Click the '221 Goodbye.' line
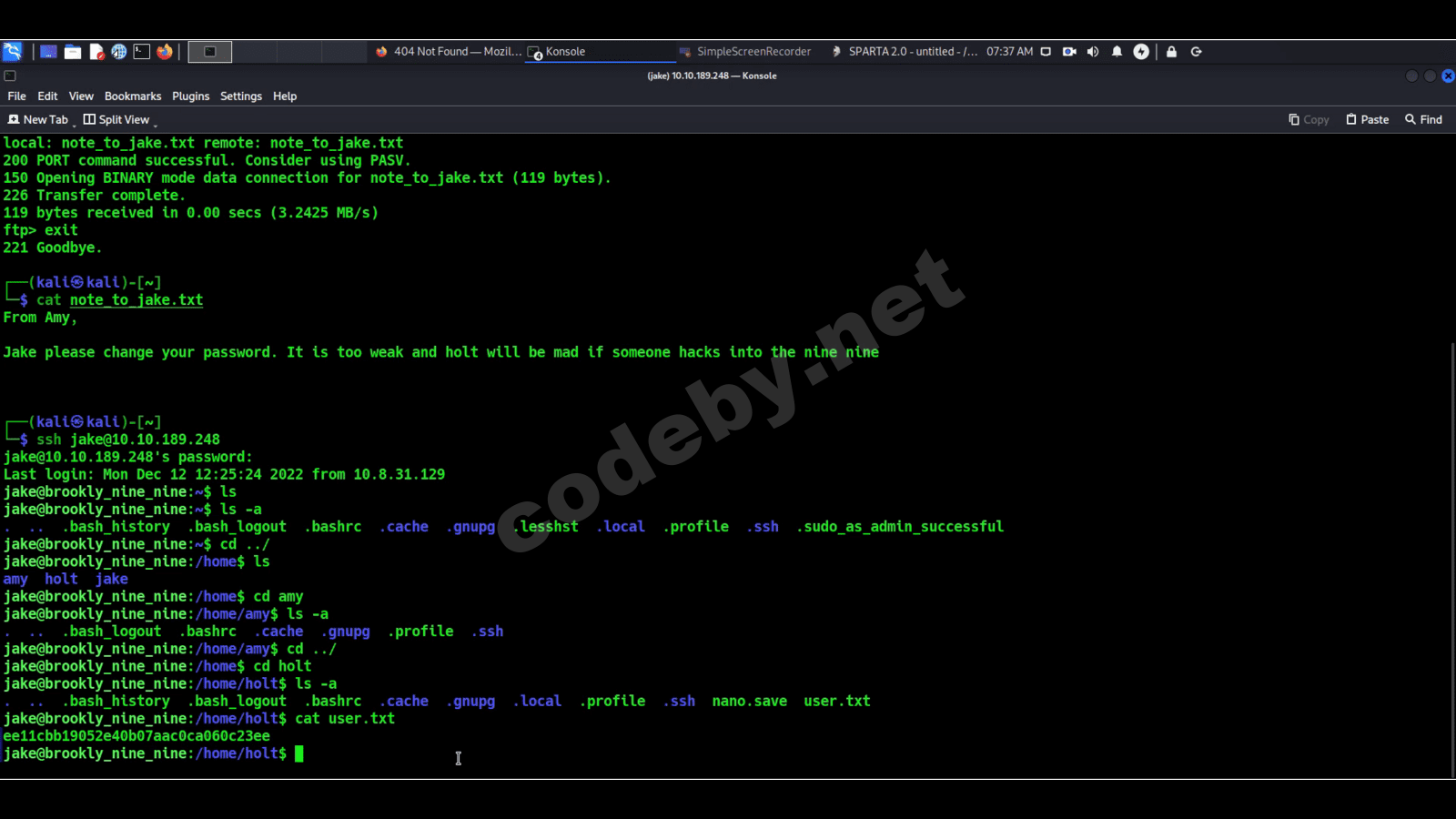The image size is (1456, 819). point(53,248)
